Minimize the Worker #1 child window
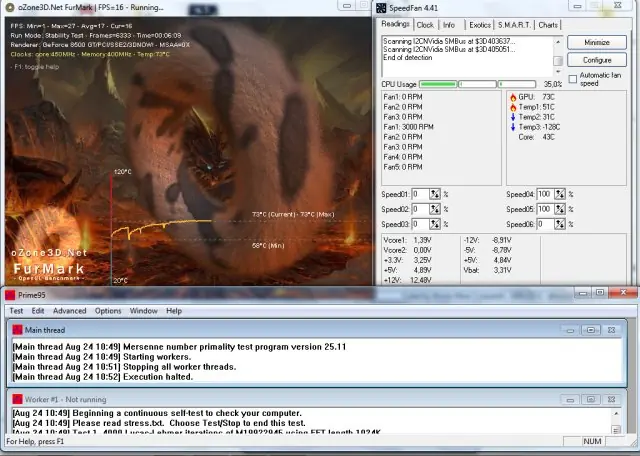Image resolution: width=640 pixels, height=456 pixels. 570,400
